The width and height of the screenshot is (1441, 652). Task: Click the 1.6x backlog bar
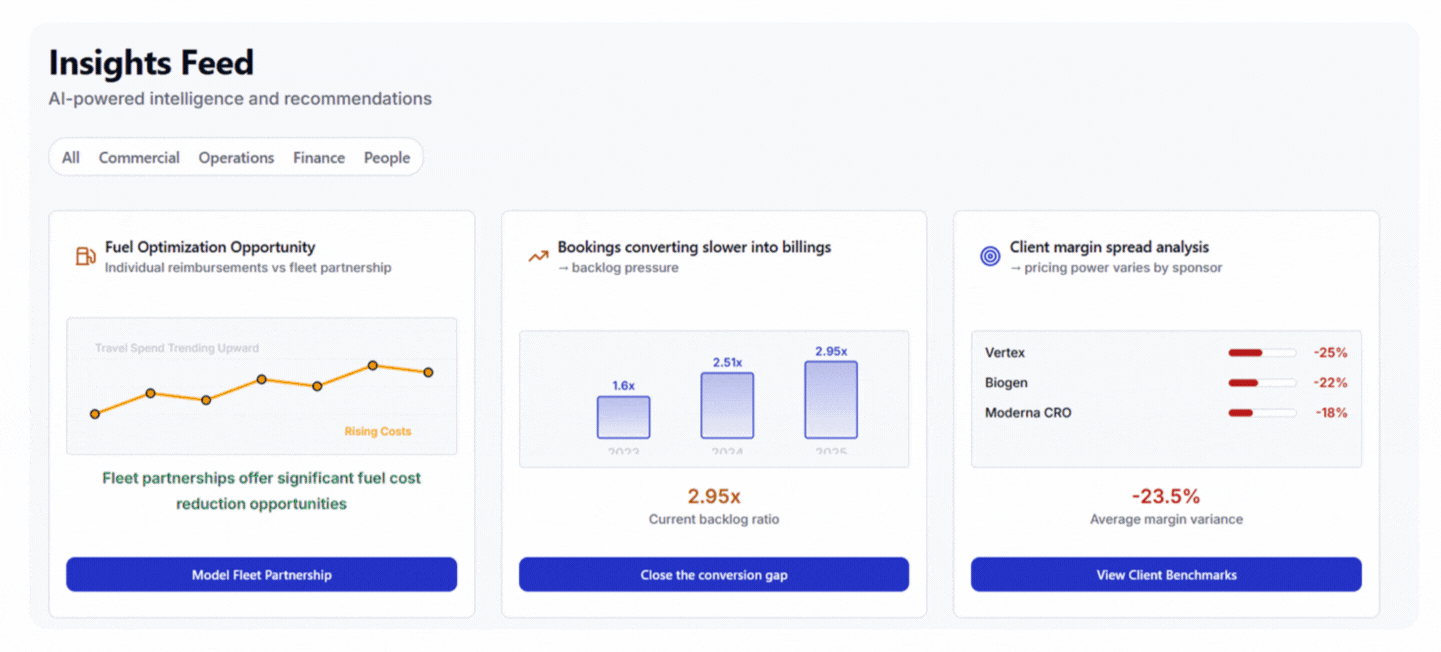click(623, 417)
